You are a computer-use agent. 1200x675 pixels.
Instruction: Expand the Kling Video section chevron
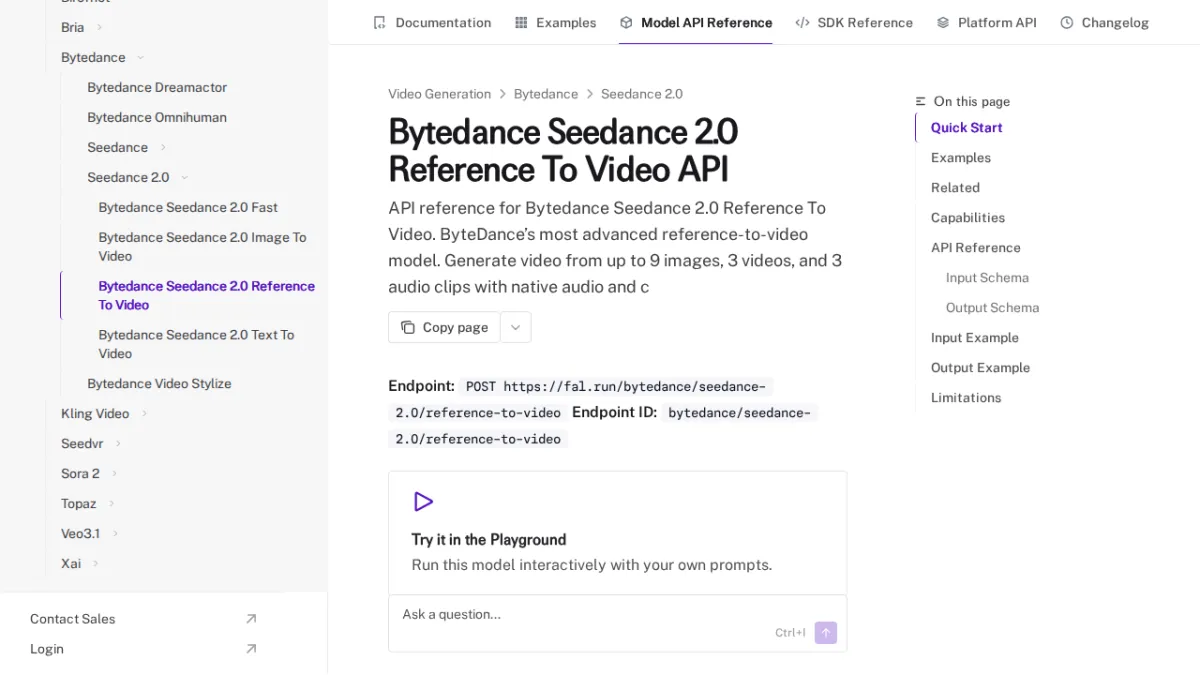(x=144, y=413)
